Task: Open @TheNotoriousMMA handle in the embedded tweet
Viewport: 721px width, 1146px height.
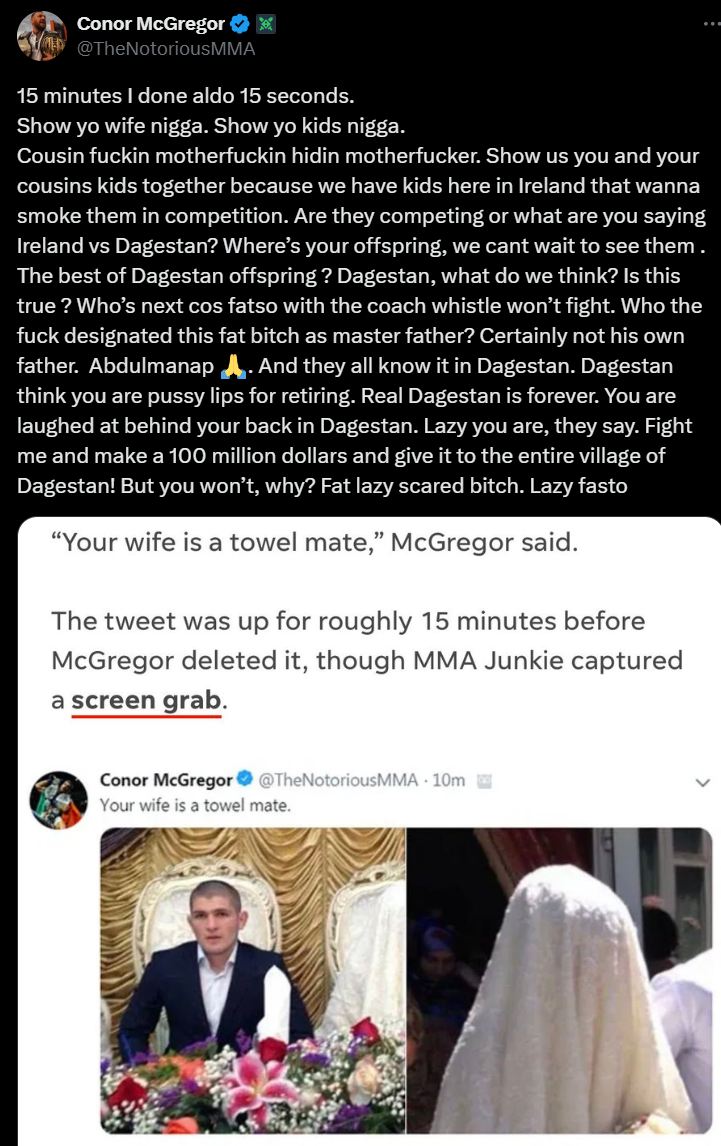Action: click(338, 780)
